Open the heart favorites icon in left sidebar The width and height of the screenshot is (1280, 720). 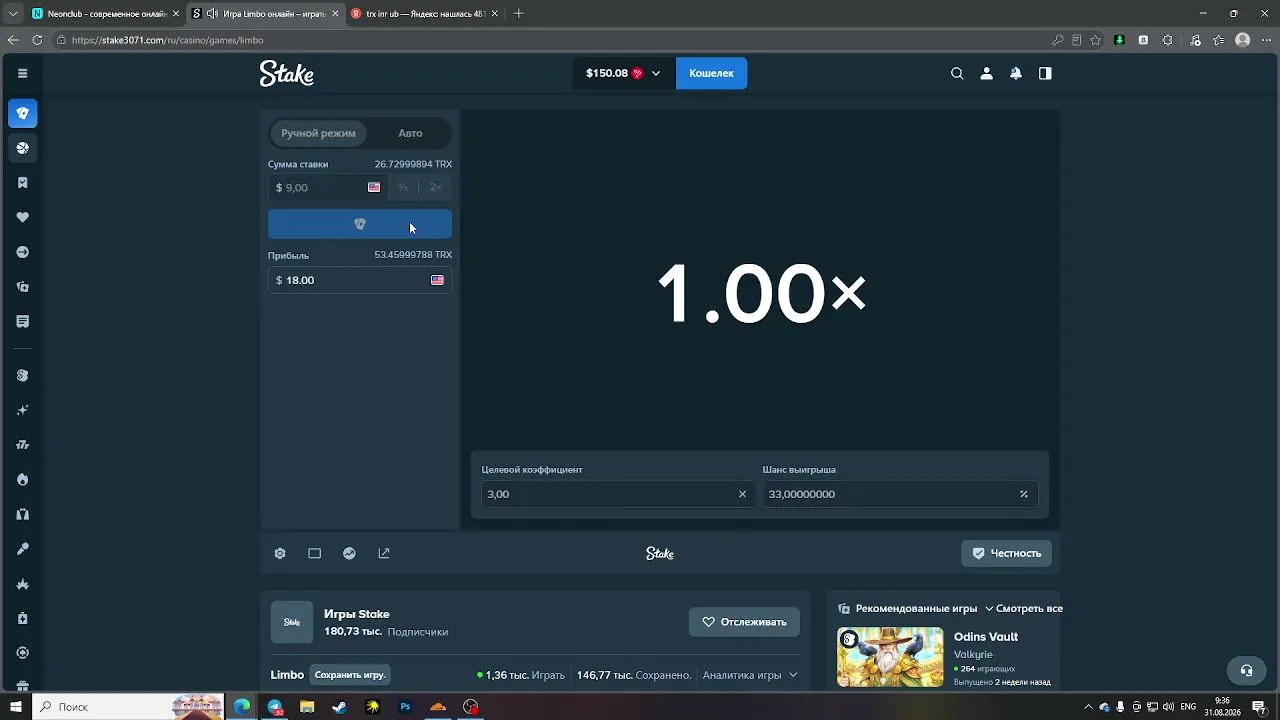(23, 217)
